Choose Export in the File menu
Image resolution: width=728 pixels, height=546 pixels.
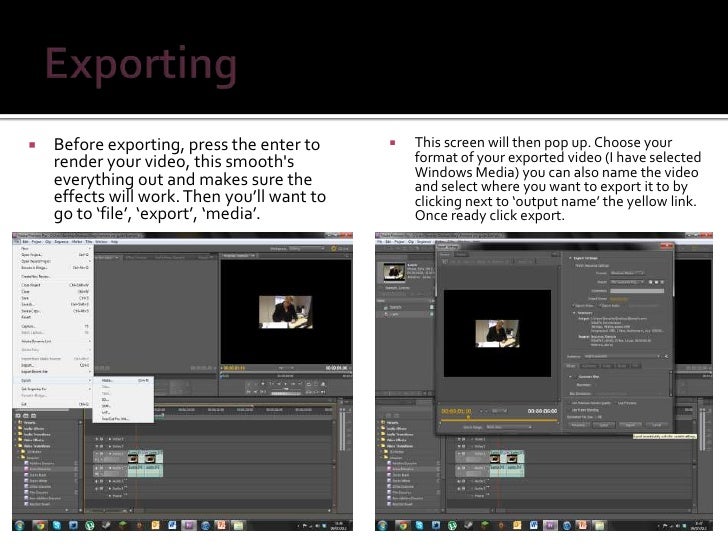click(53, 381)
